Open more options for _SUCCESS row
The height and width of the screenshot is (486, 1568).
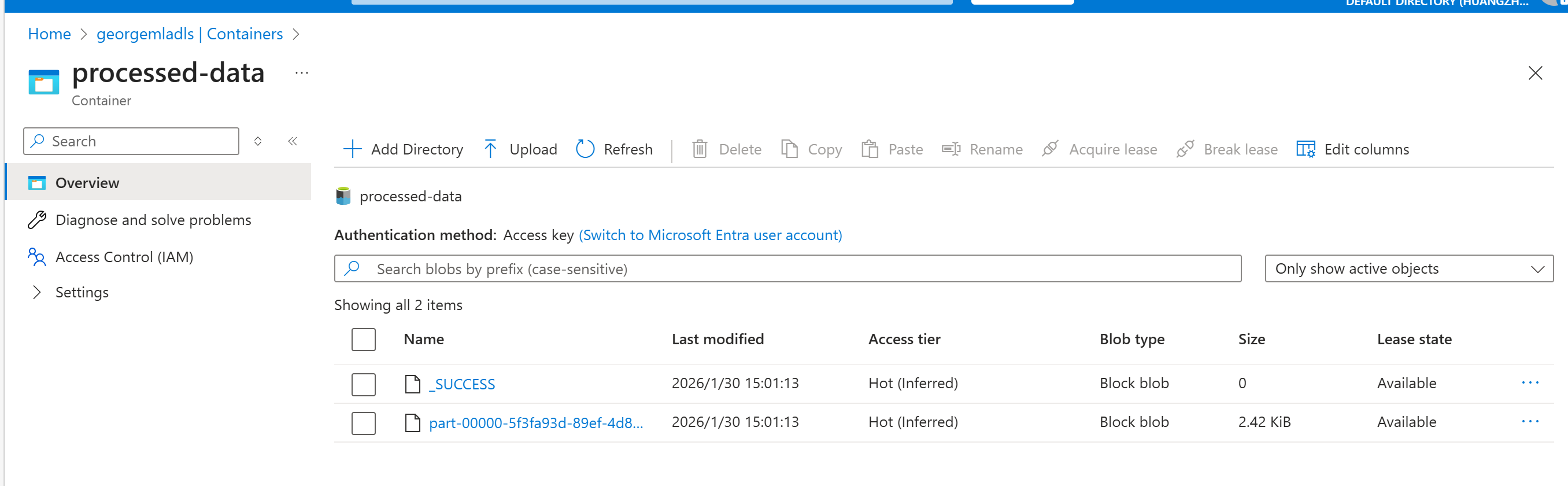tap(1530, 383)
